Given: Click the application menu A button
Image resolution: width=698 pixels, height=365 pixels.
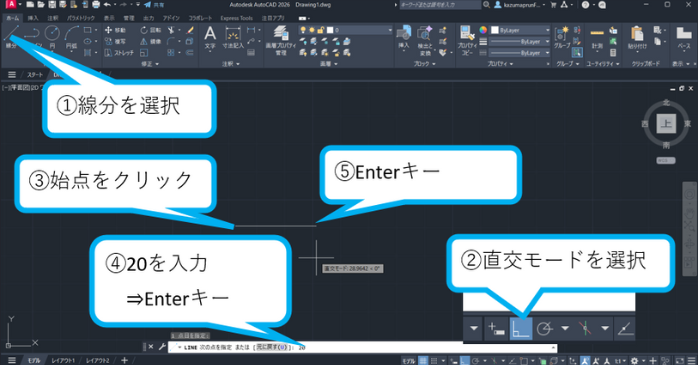Looking at the screenshot, I should (x=11, y=4).
